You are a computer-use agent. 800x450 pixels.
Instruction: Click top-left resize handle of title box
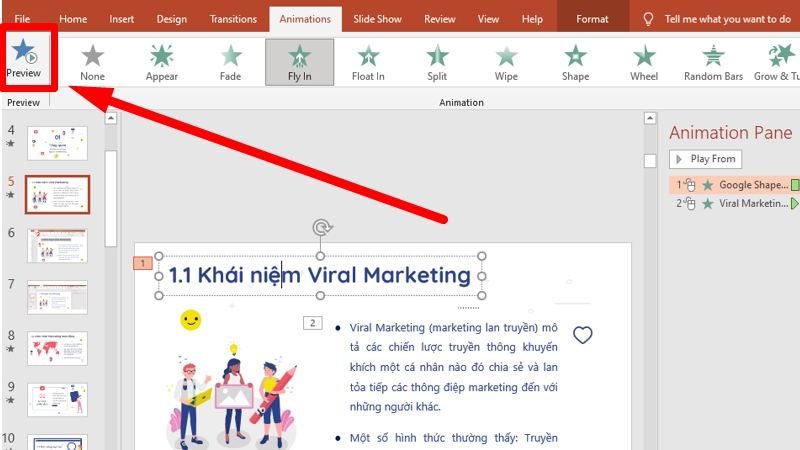(159, 256)
